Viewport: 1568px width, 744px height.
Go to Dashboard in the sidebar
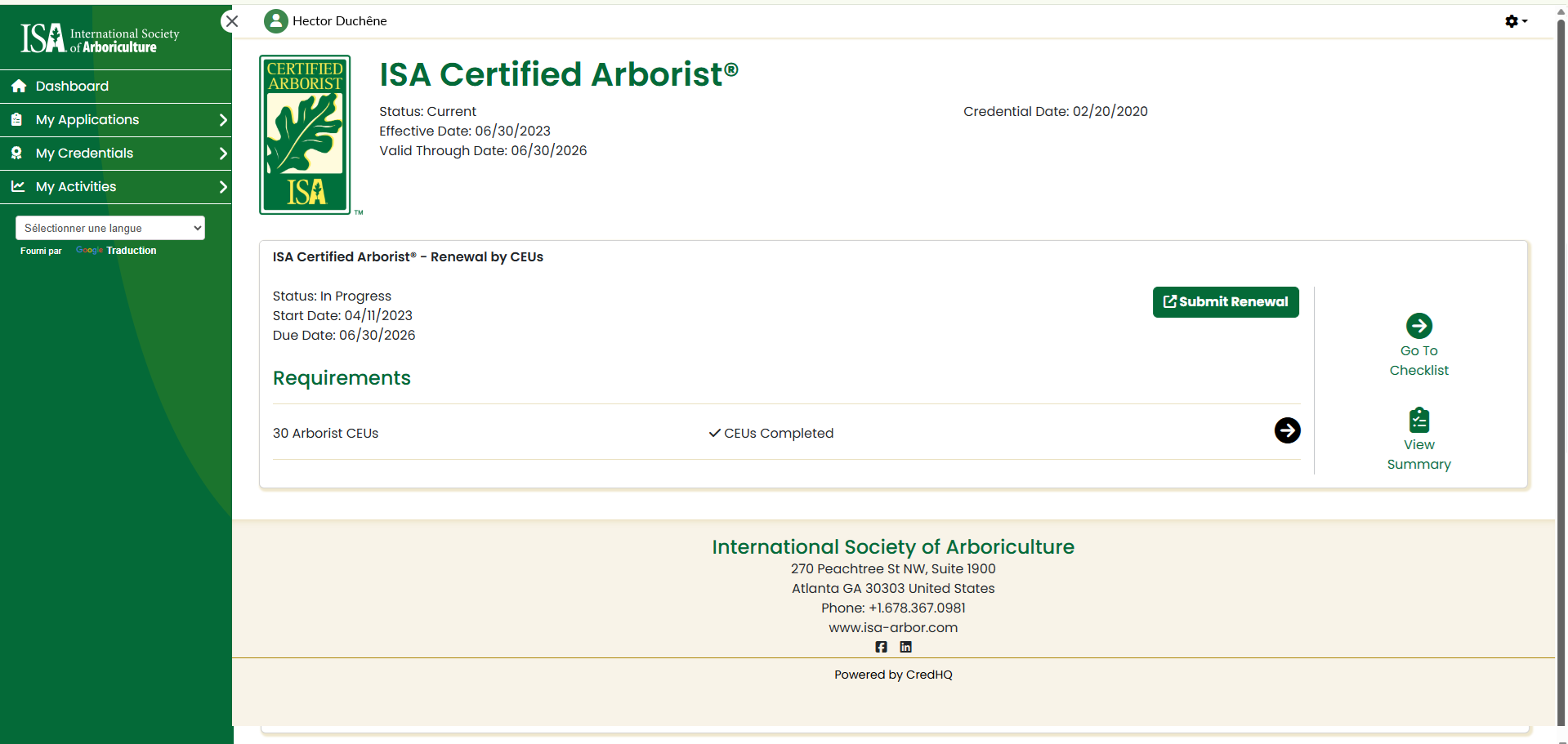tap(72, 87)
